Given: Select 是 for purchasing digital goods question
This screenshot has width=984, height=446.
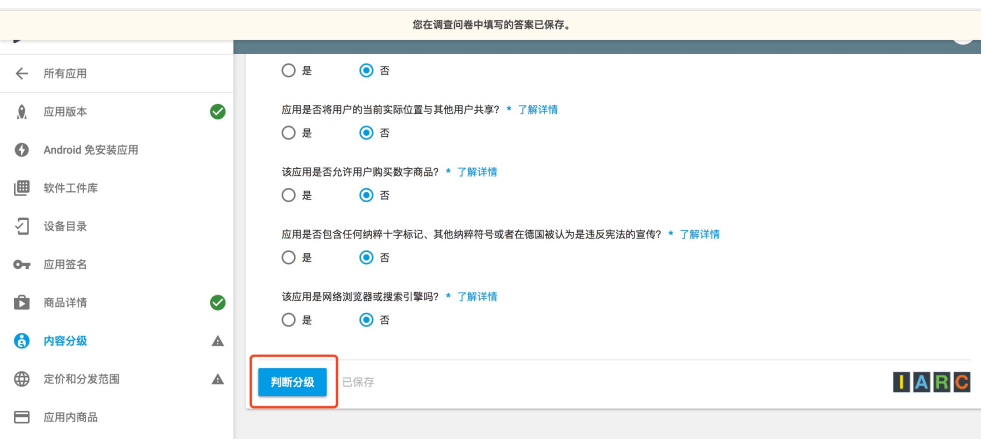Looking at the screenshot, I should tap(288, 195).
